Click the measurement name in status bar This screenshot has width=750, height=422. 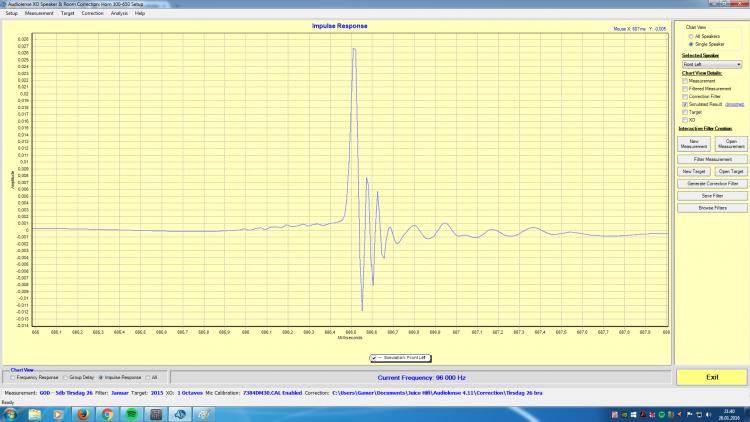click(x=66, y=393)
